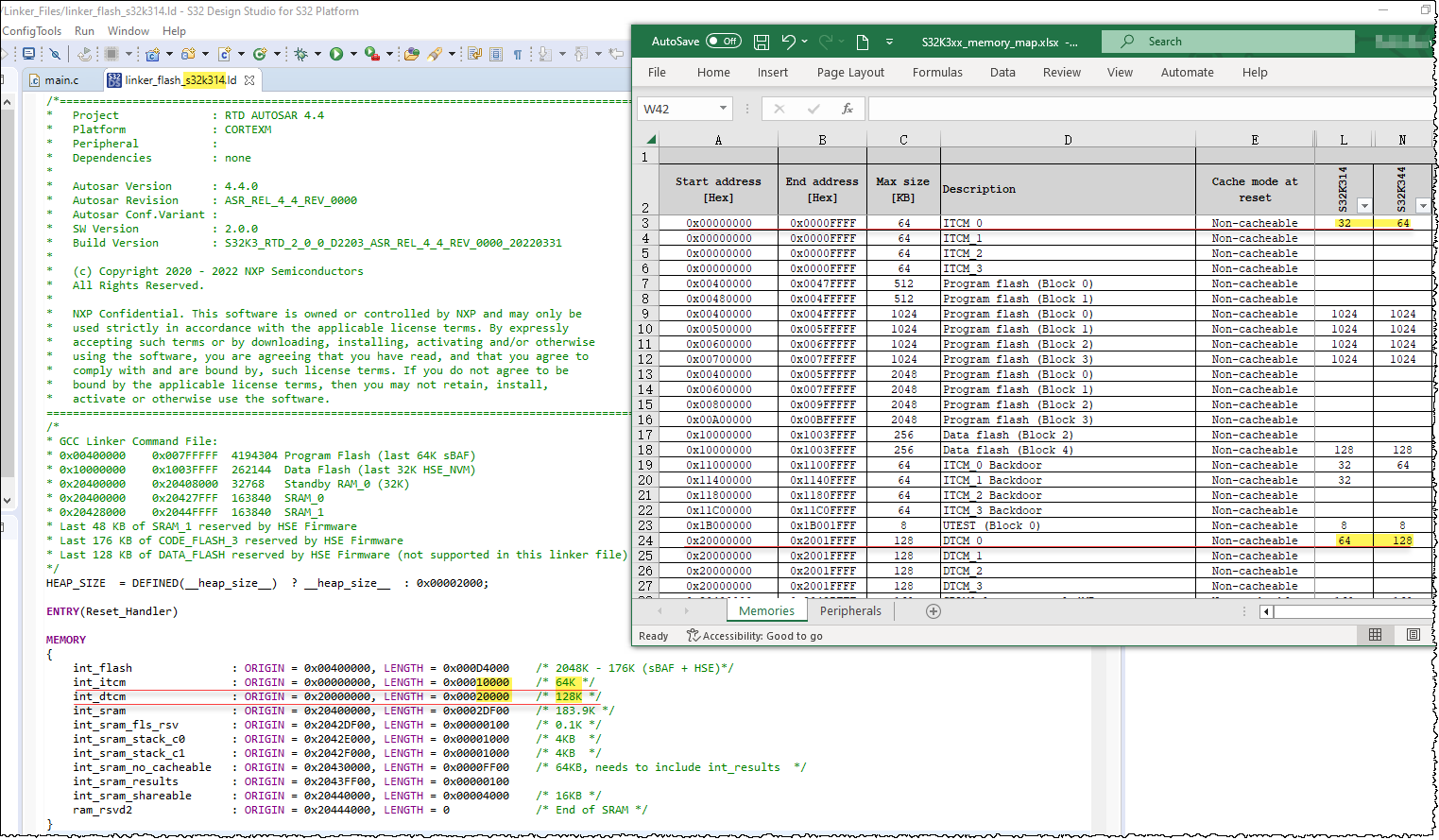Click in the Excel Search box
The image size is (1439, 840).
click(1228, 42)
